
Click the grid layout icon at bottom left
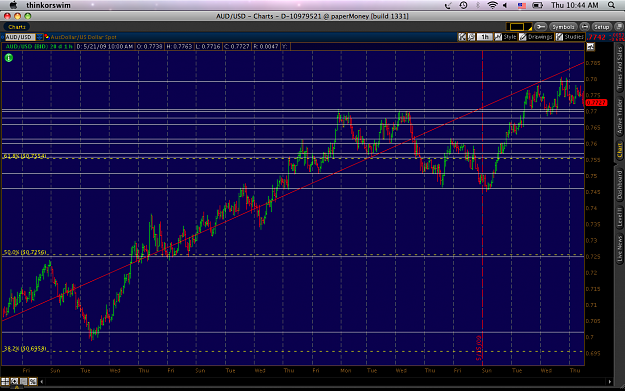pyautogui.click(x=5, y=381)
